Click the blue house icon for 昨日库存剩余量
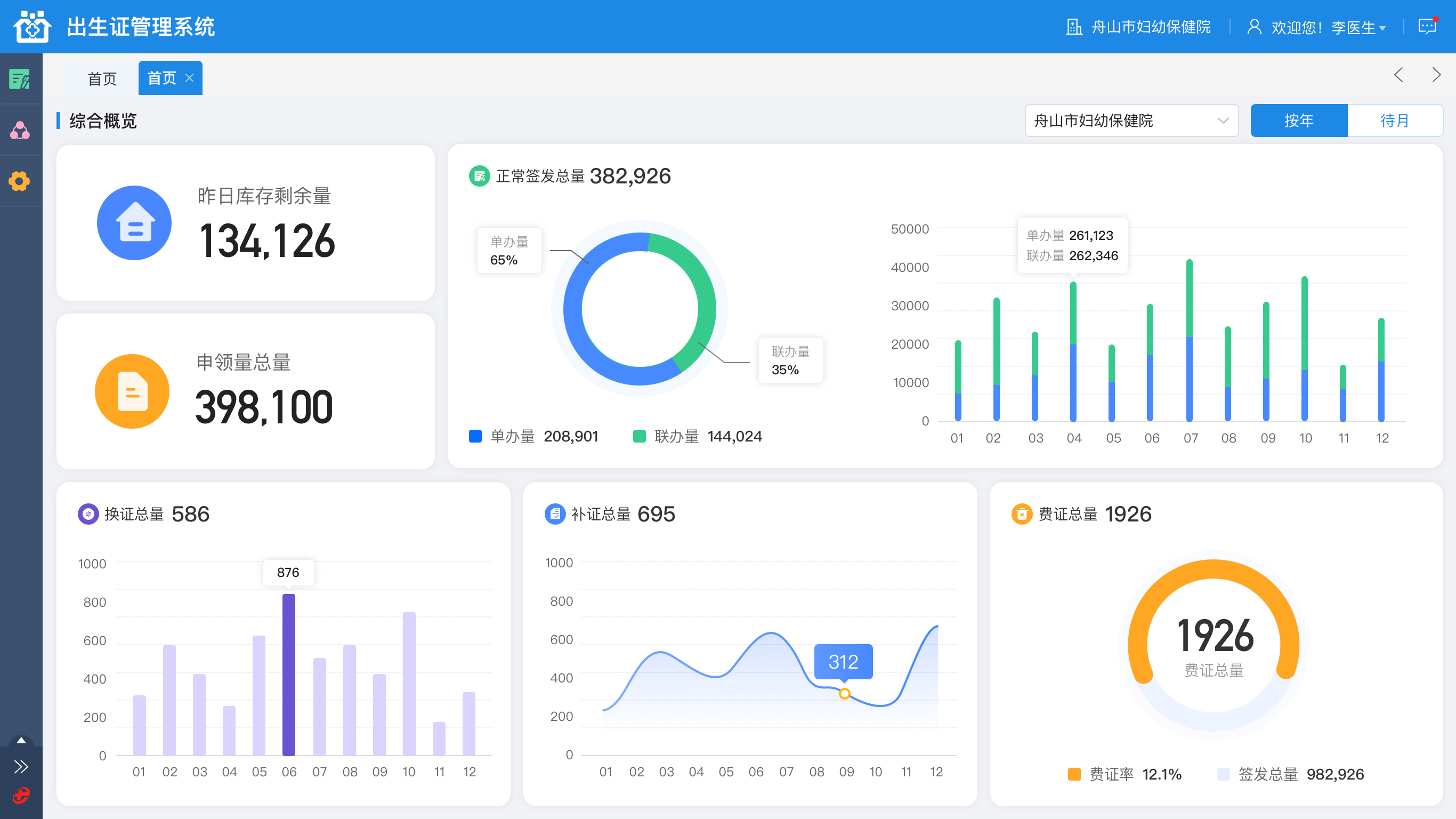 (134, 223)
